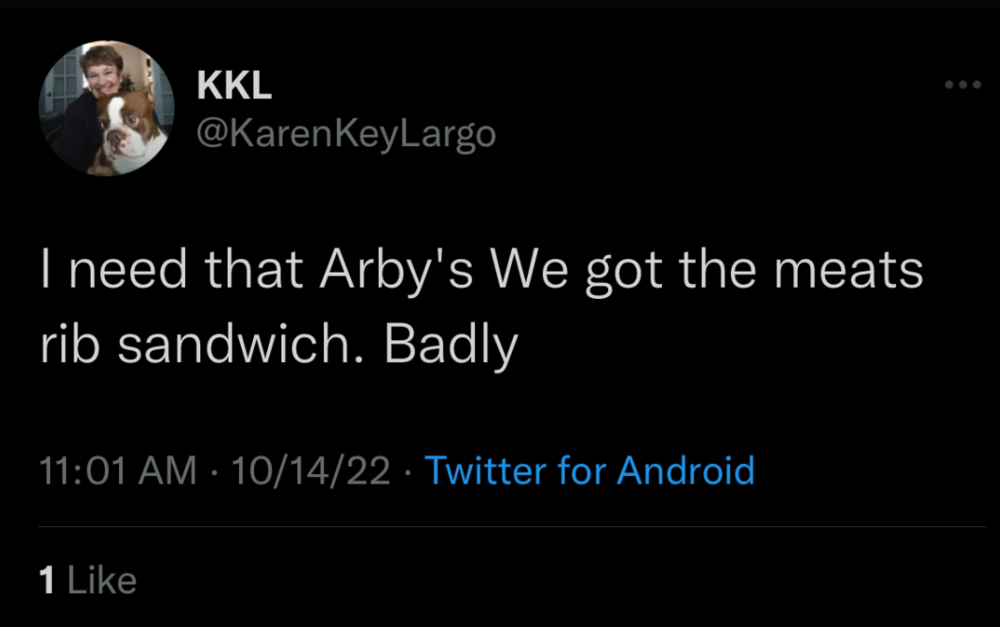The width and height of the screenshot is (1000, 627).
Task: Open the KKL display name profile
Action: coord(235,87)
